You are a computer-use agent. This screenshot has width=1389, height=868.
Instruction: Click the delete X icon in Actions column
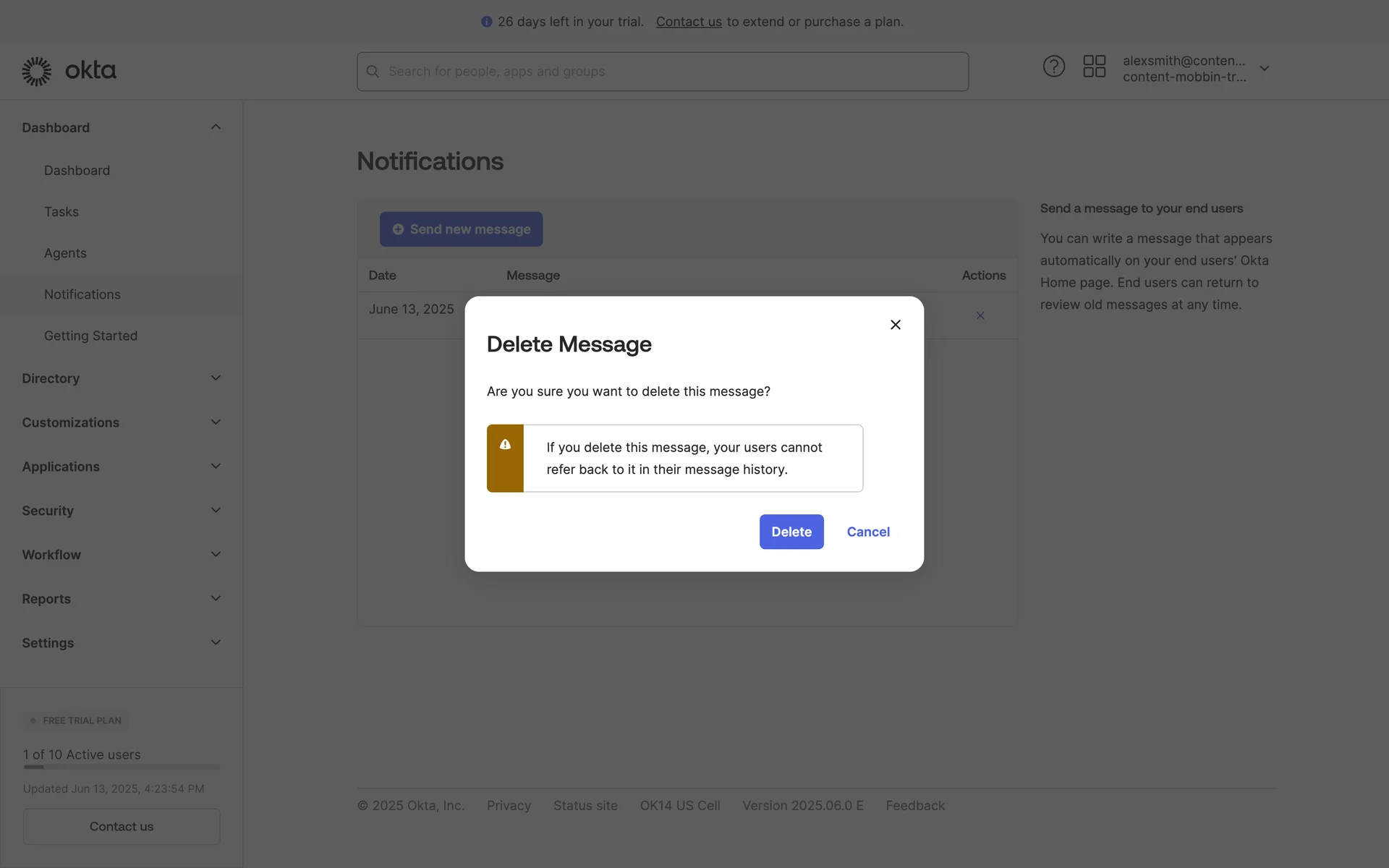pyautogui.click(x=980, y=315)
